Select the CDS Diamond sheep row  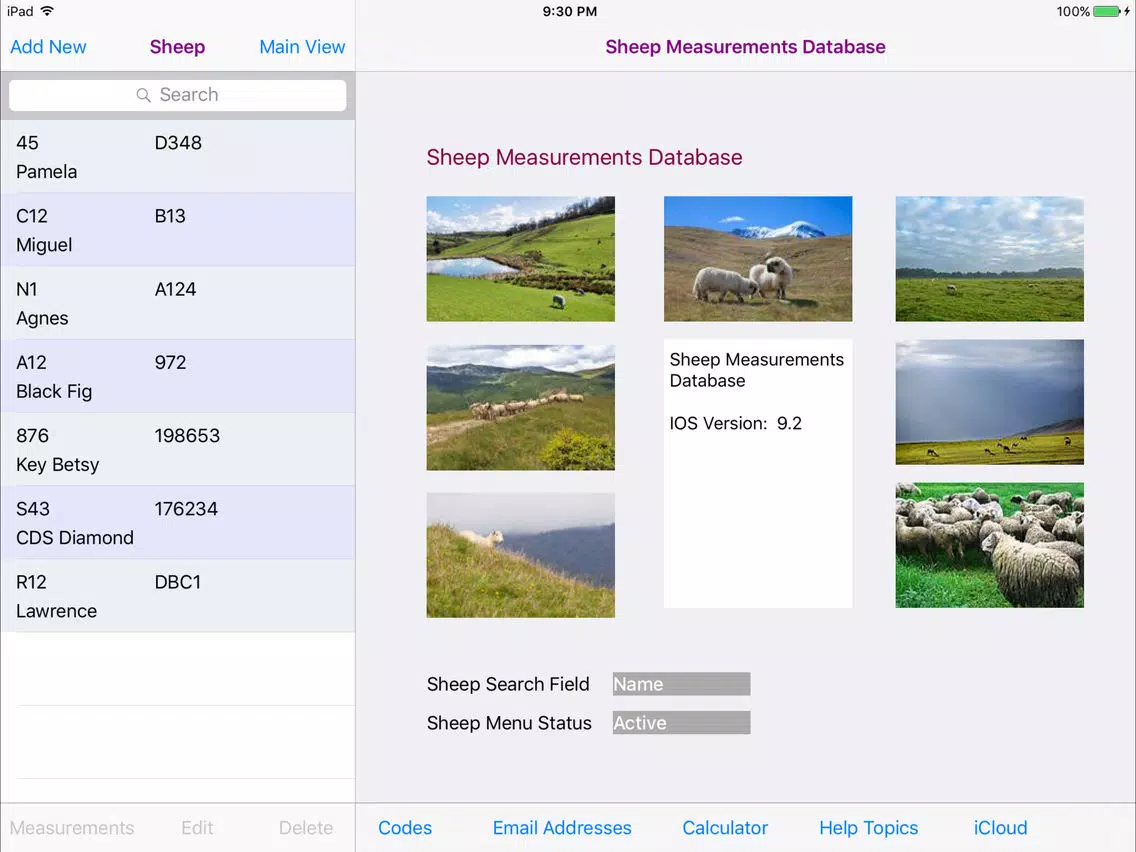pyautogui.click(x=178, y=522)
